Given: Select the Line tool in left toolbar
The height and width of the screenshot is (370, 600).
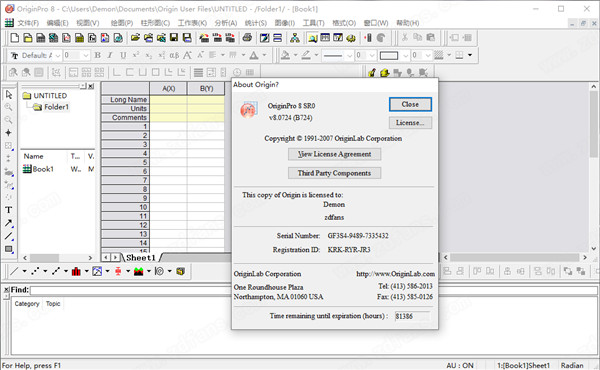Looking at the screenshot, I should coord(8,236).
